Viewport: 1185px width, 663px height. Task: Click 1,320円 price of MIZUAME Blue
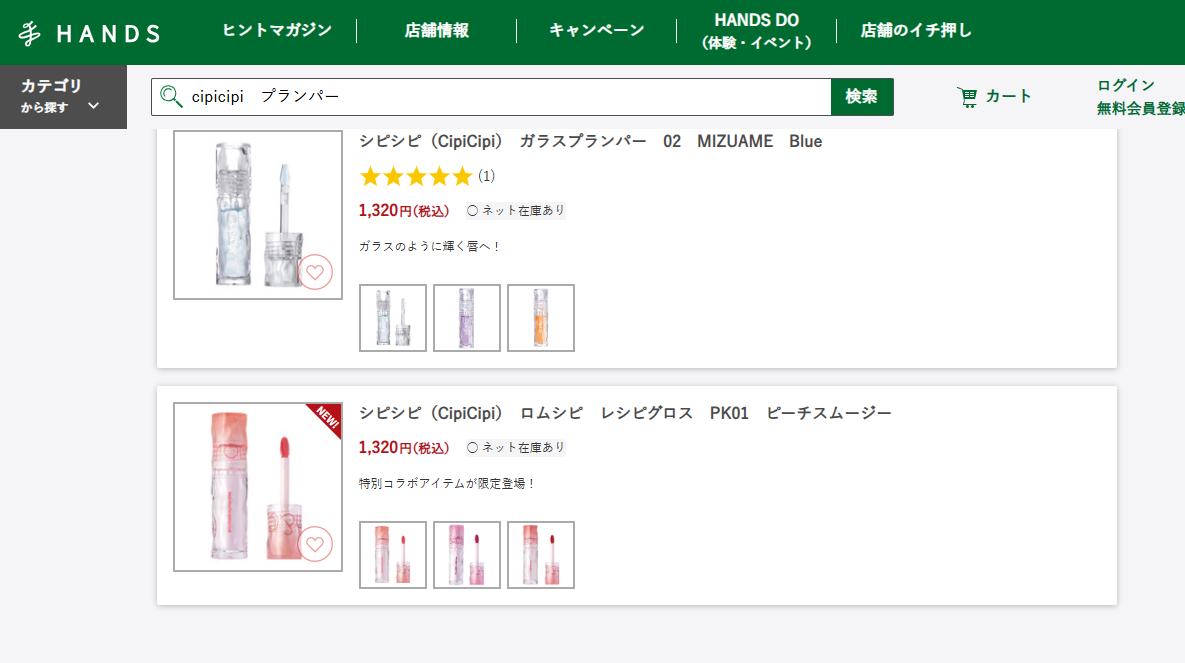pyautogui.click(x=404, y=211)
